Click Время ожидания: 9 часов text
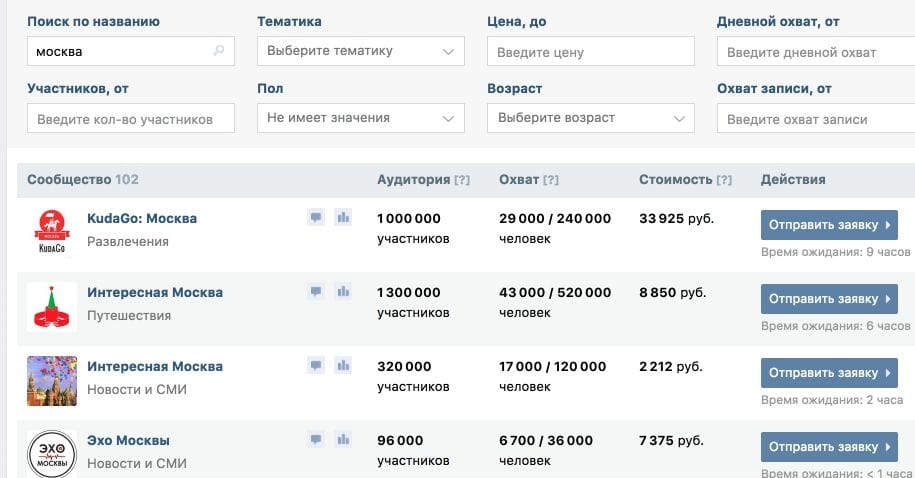Image resolution: width=915 pixels, height=478 pixels. (836, 252)
